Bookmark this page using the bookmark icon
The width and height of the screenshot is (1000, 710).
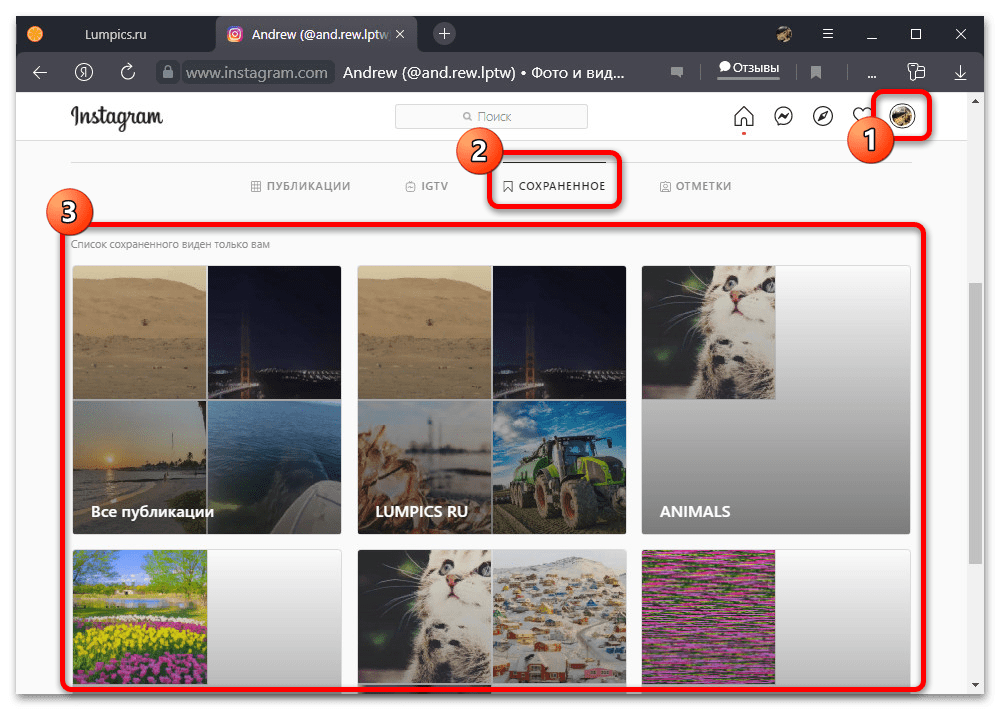pyautogui.click(x=816, y=72)
